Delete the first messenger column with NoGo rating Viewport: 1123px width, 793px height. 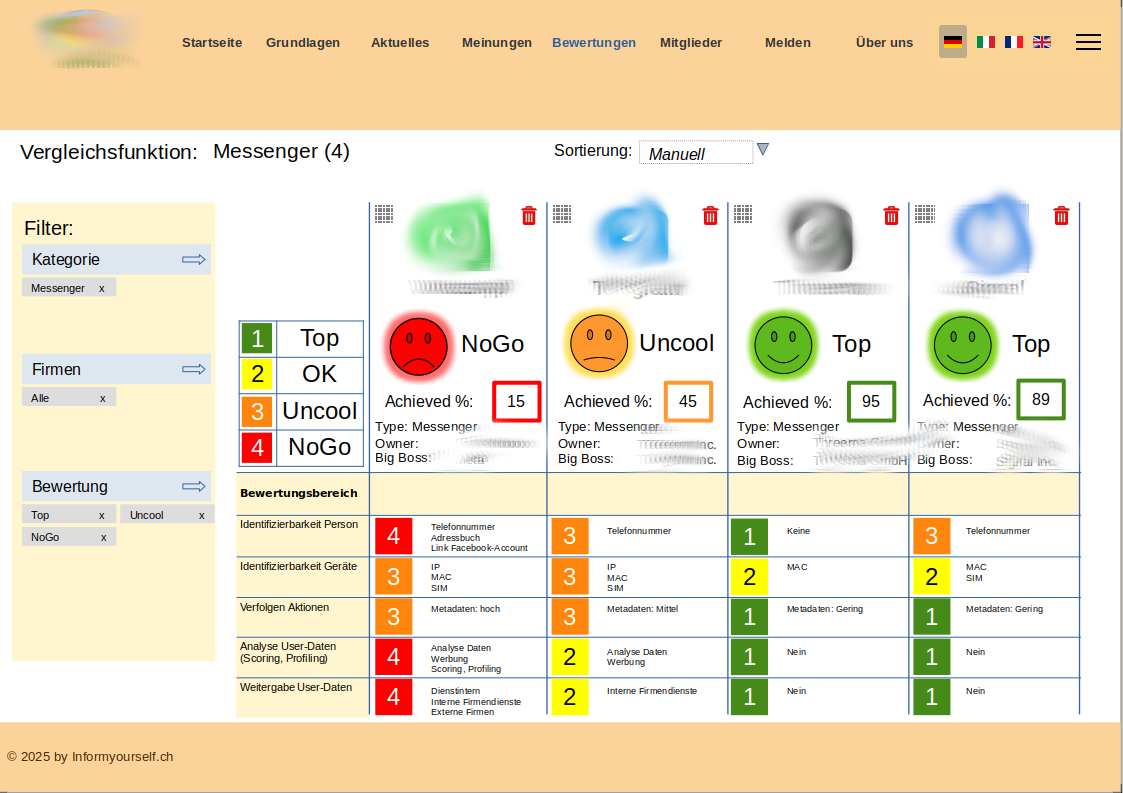coord(529,215)
